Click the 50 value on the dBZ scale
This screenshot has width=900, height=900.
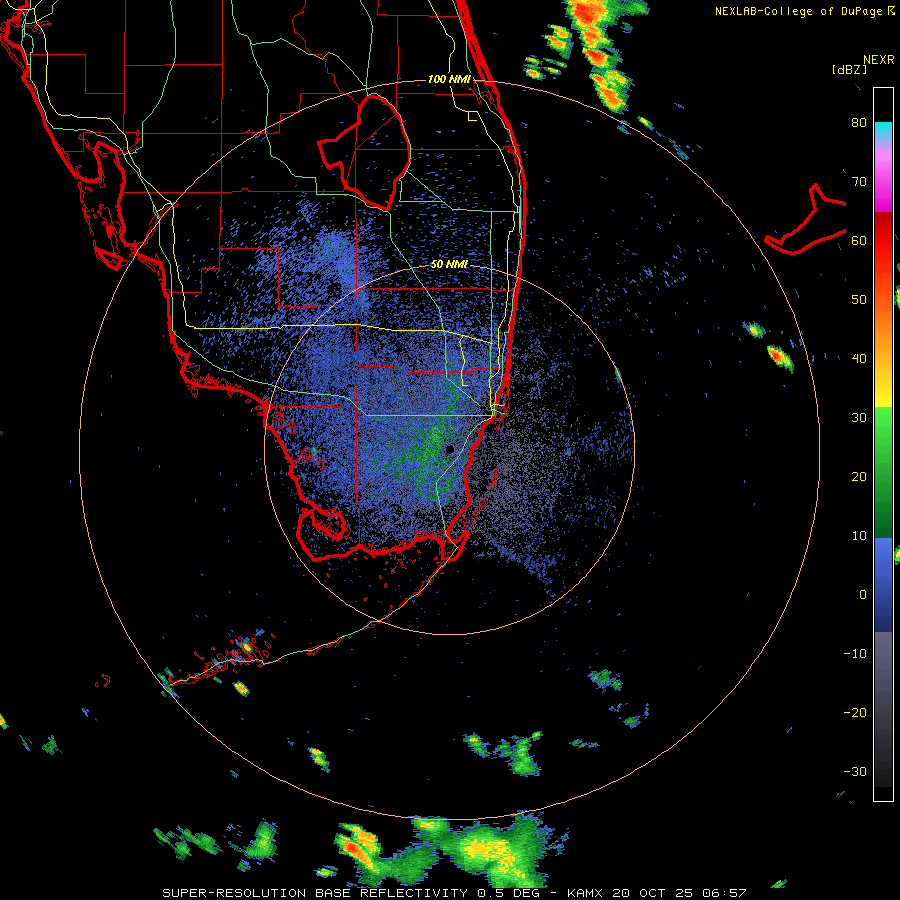[859, 300]
